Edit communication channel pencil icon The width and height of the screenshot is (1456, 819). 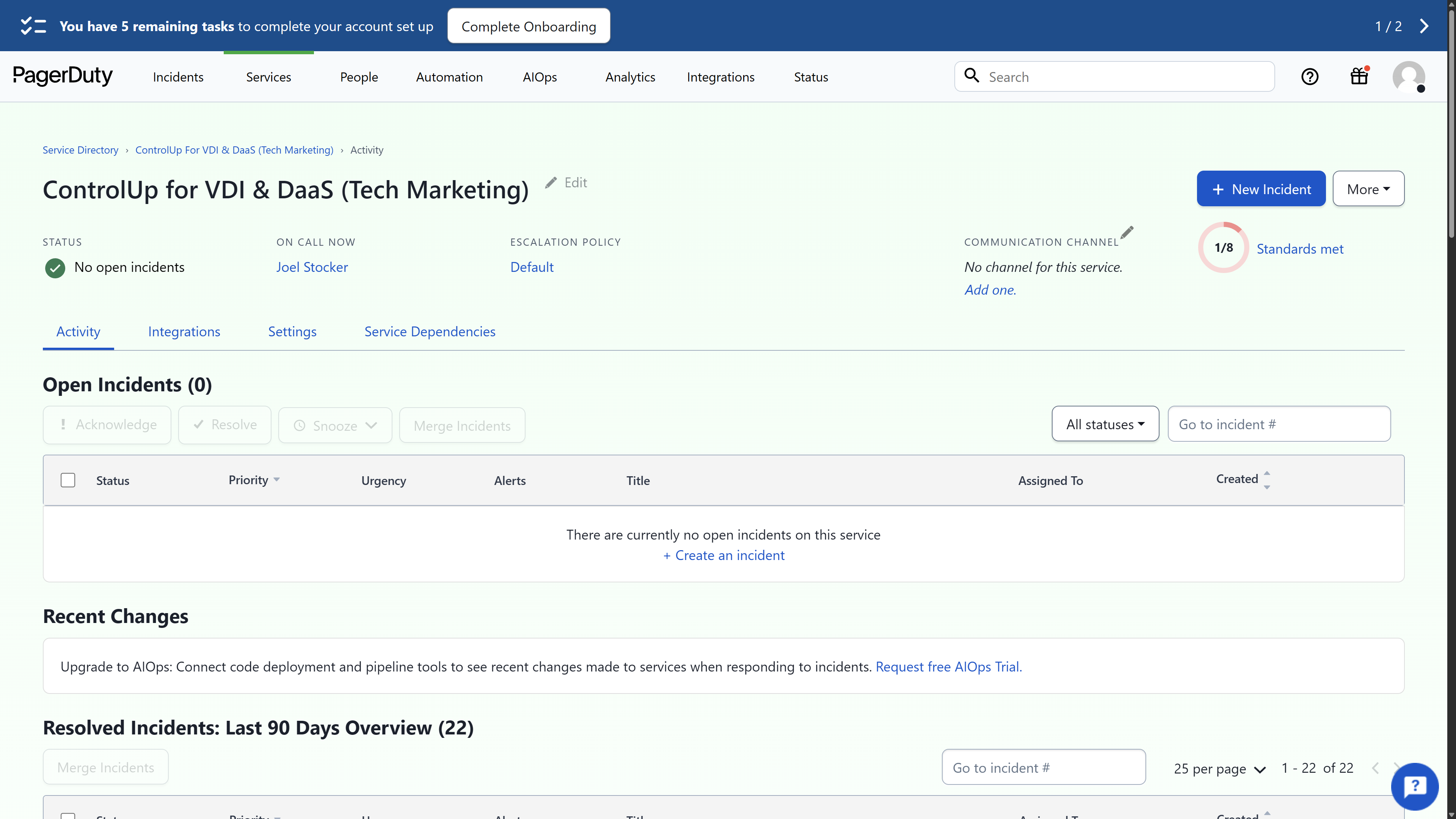pos(1127,232)
